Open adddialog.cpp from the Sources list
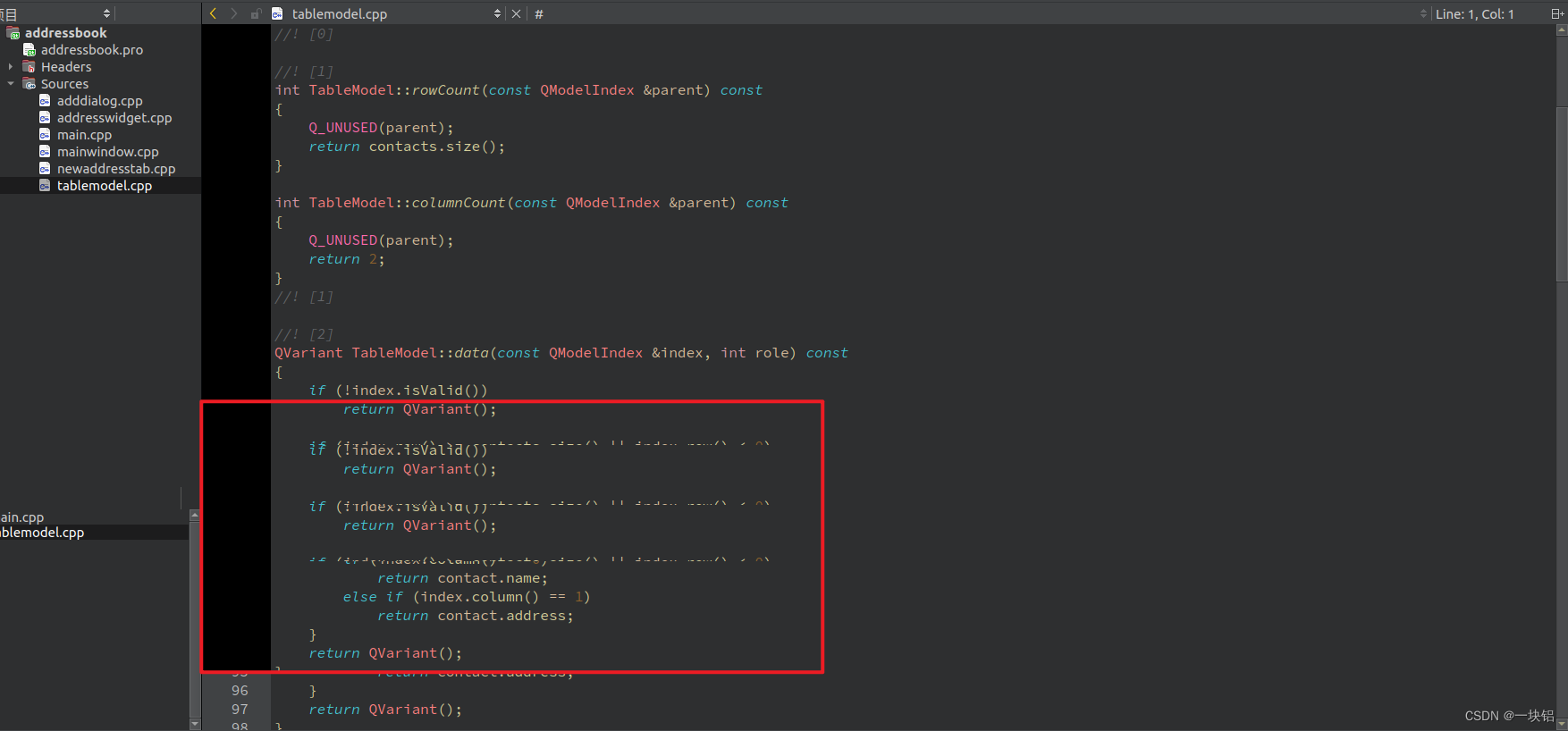Viewport: 1568px width, 731px height. point(99,101)
